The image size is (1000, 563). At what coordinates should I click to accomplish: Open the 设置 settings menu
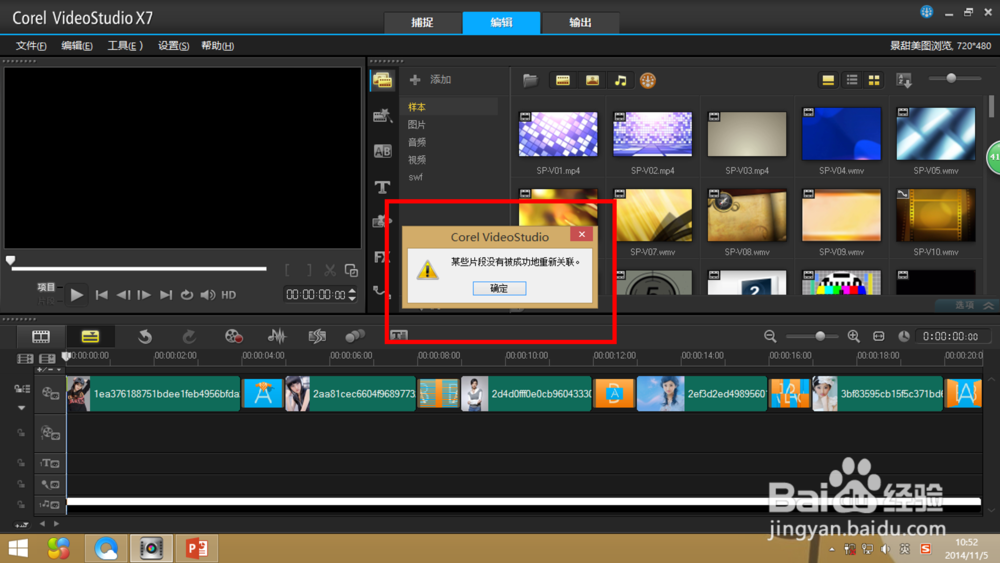pos(173,46)
